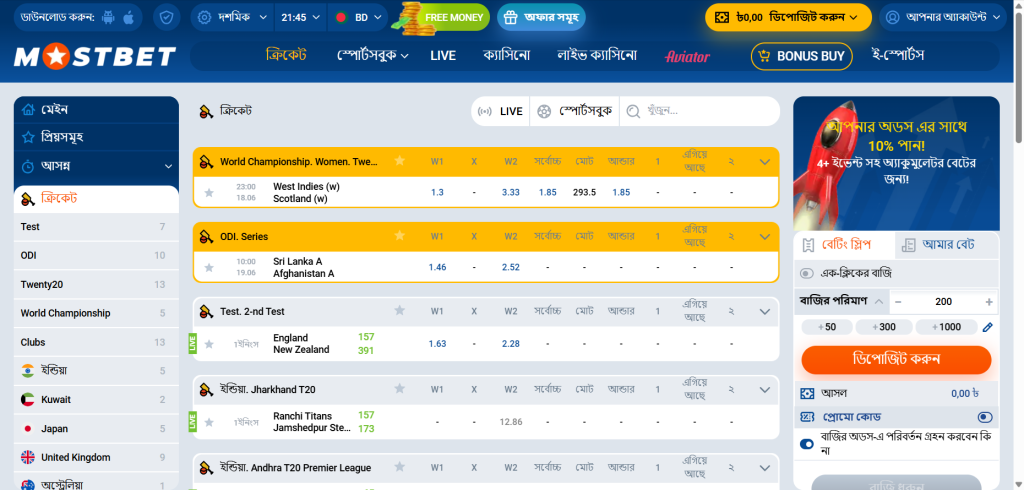Open odds format dropdown with gear icon
Screen dimensions: 1024x490
point(232,18)
